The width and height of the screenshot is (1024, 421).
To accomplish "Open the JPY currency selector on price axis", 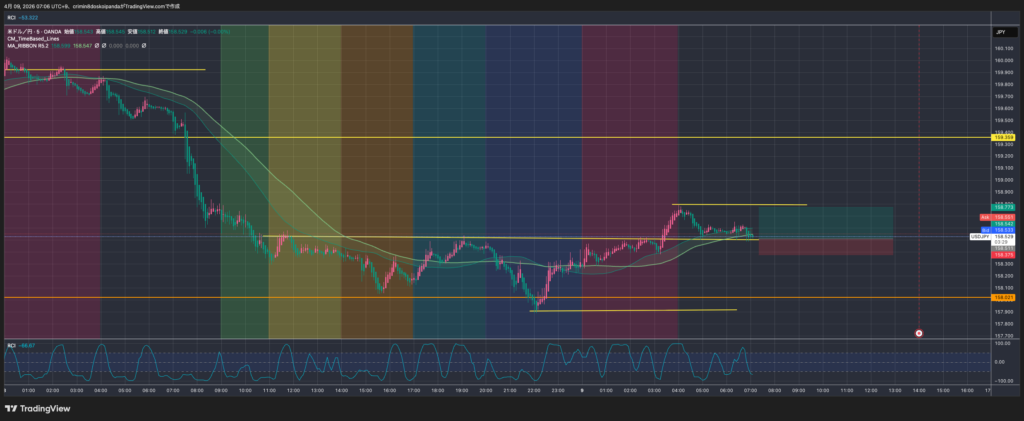I will tap(1000, 32).
